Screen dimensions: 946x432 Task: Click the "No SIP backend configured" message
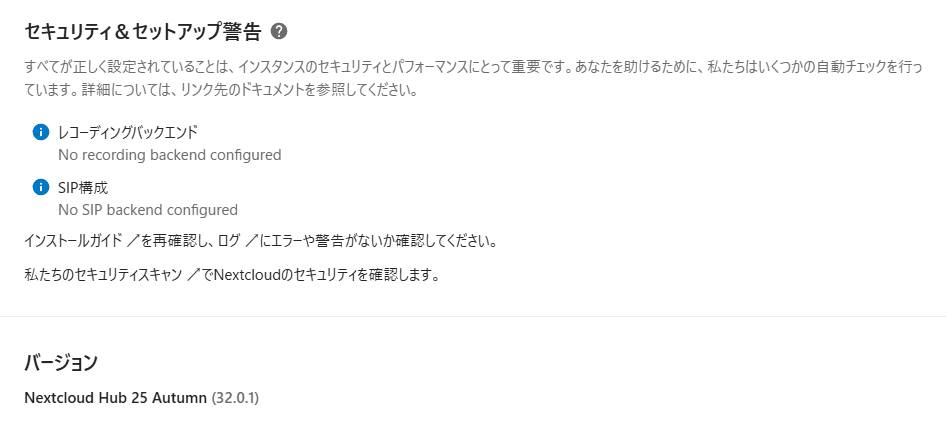point(147,210)
